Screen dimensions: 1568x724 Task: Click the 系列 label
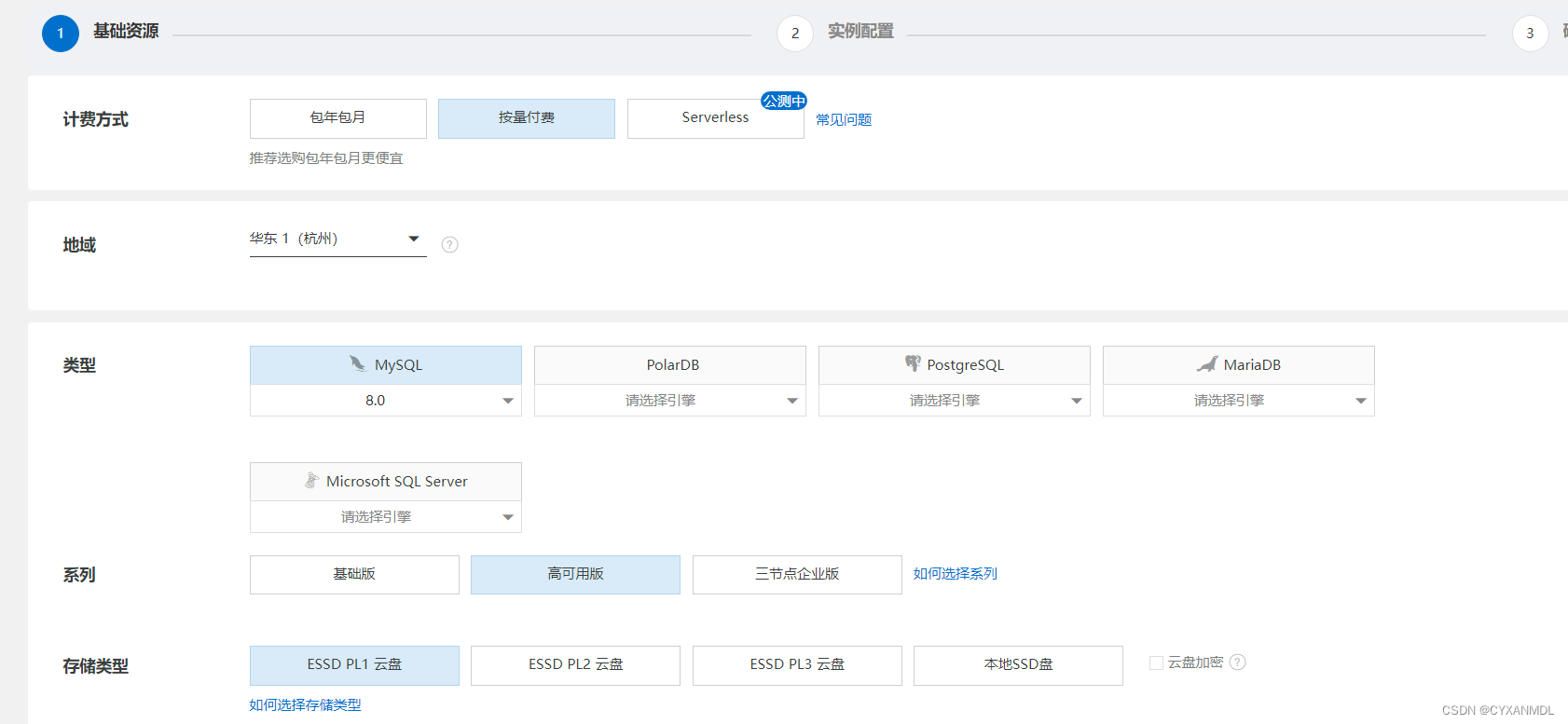79,575
